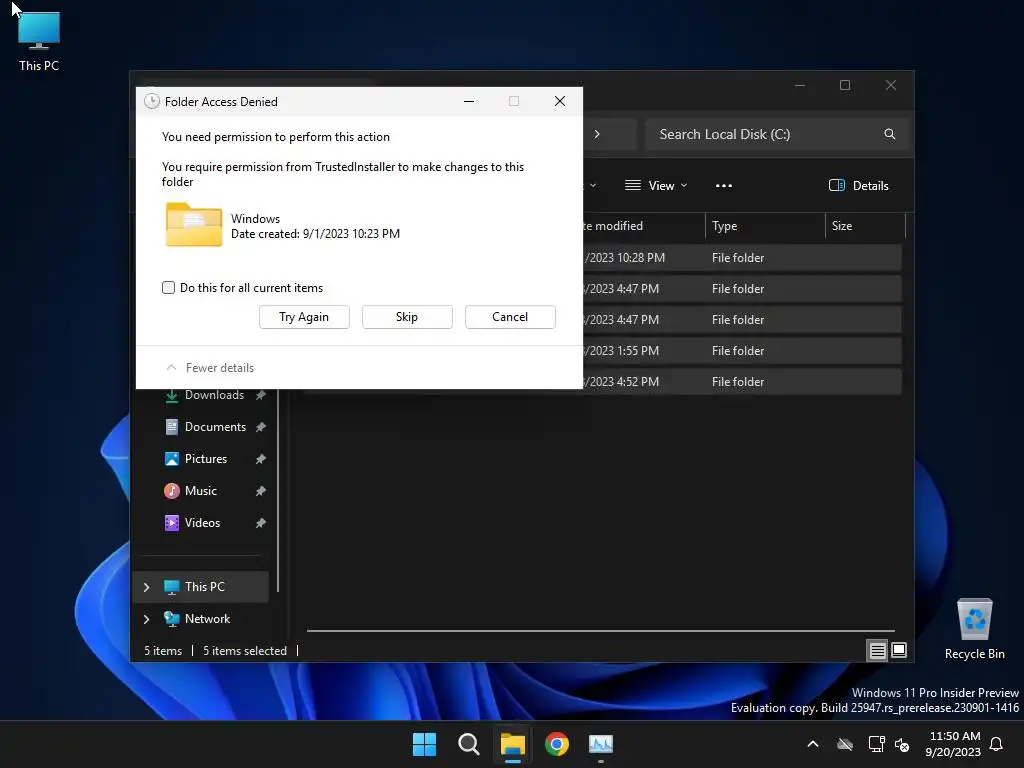
Task: Open the Recycle Bin desktop icon
Action: click(974, 628)
